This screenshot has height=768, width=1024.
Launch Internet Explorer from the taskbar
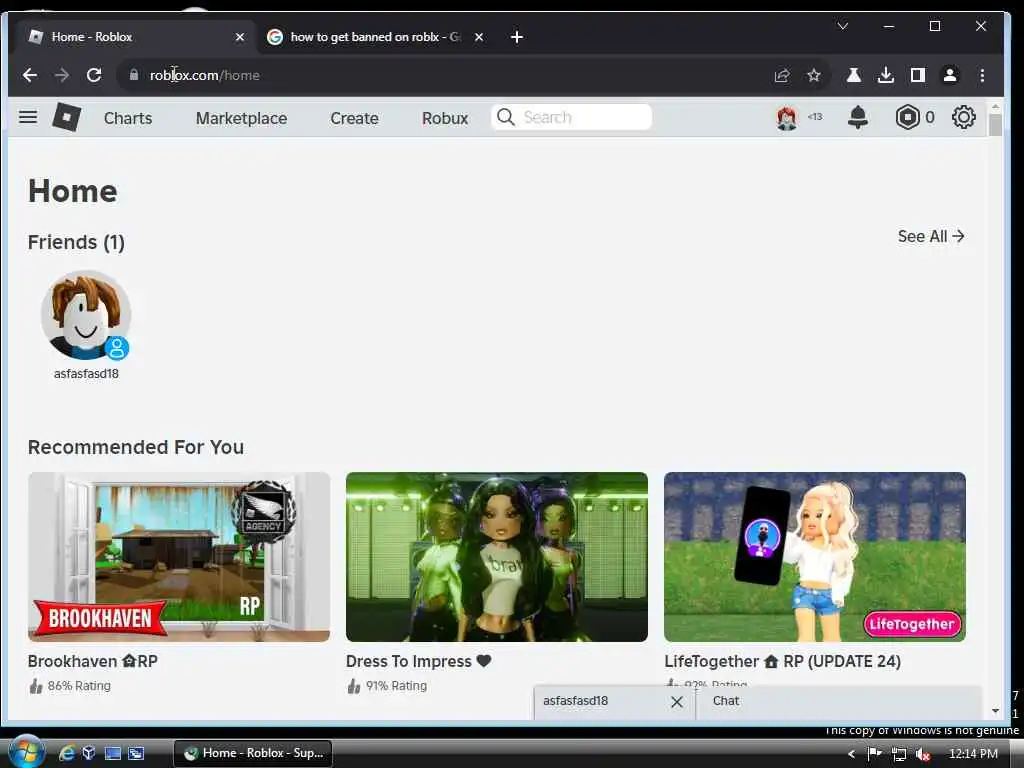coord(67,754)
